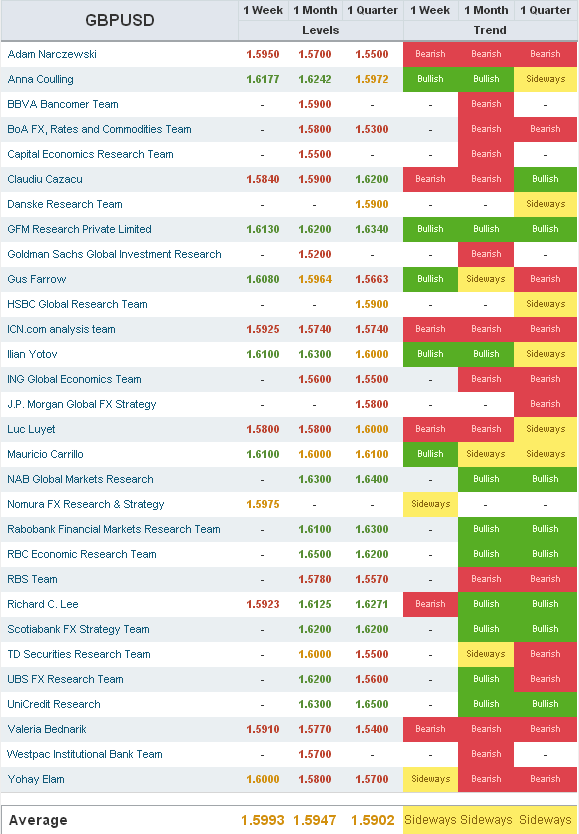579x834 pixels.
Task: Open Rabobank Financial Markets Research Team link
Action: click(x=114, y=529)
